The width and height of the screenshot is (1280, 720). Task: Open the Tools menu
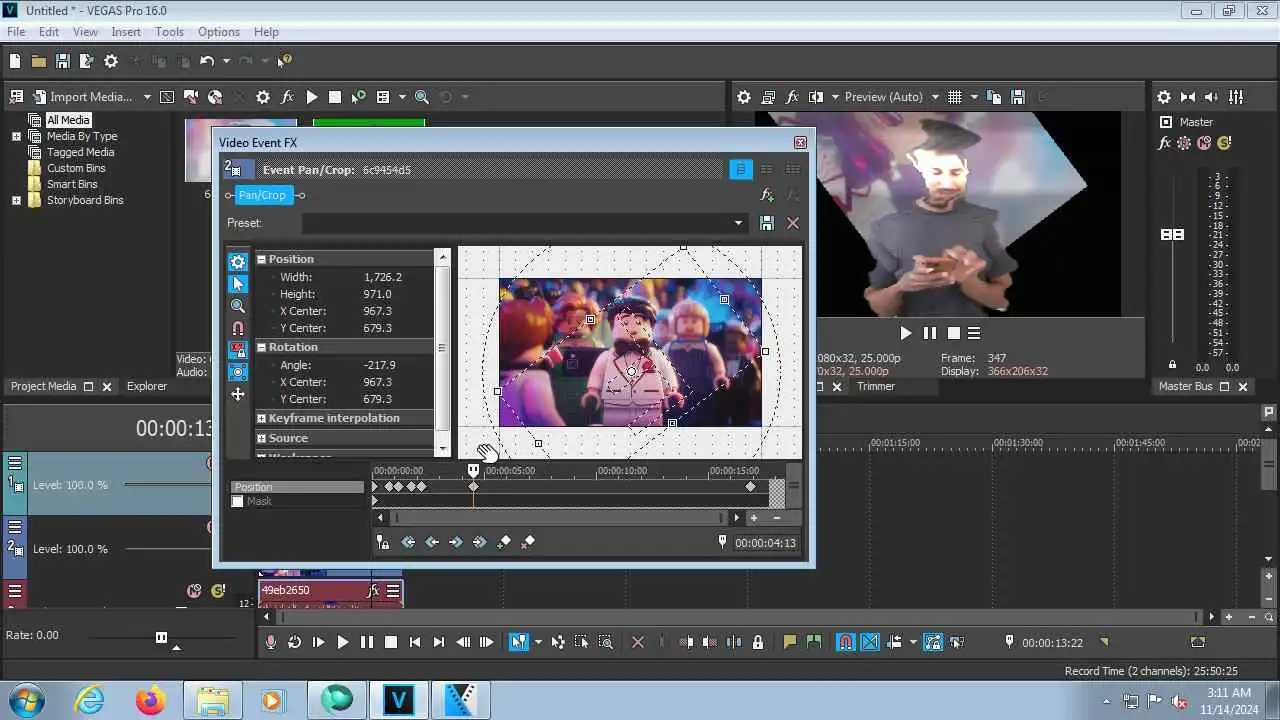pyautogui.click(x=169, y=32)
